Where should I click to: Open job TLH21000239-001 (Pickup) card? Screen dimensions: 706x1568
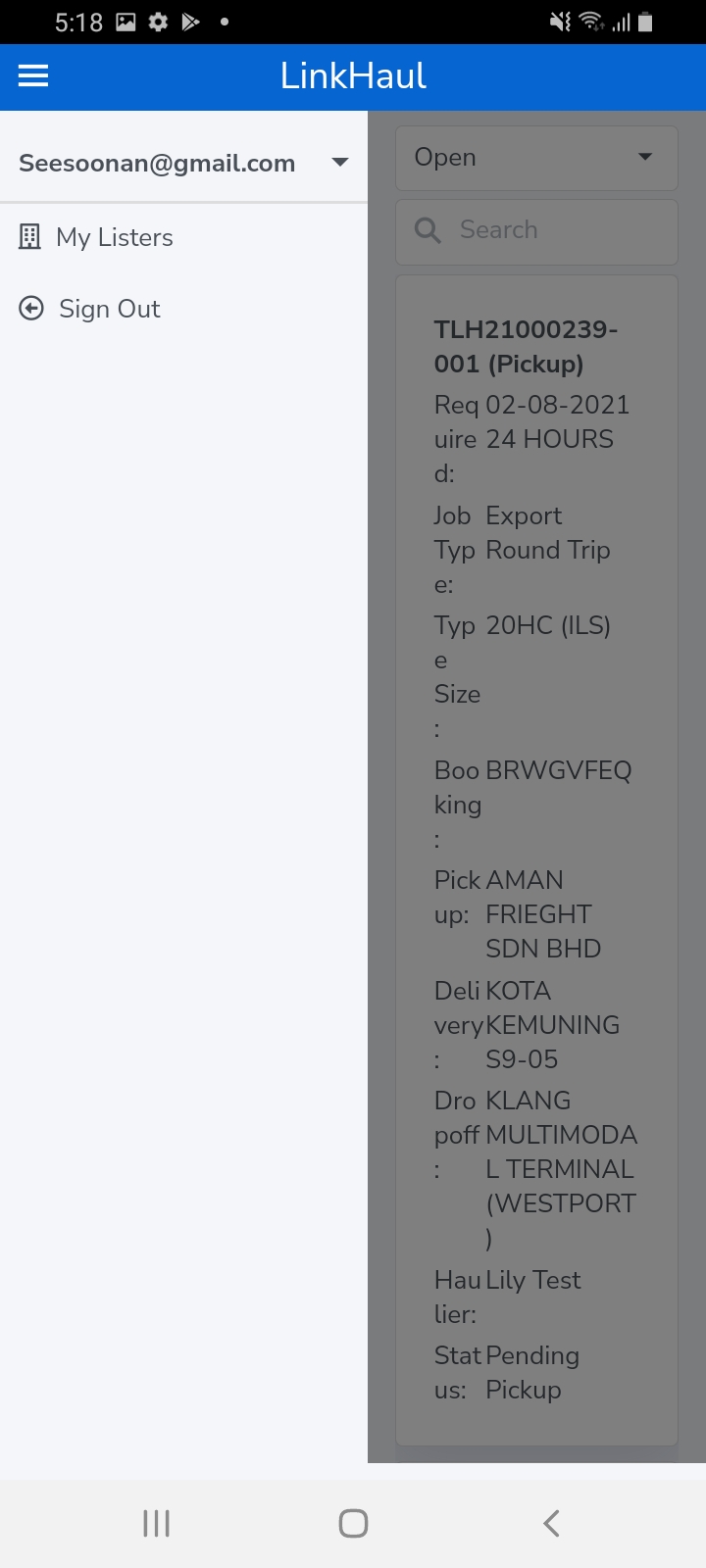(527, 347)
